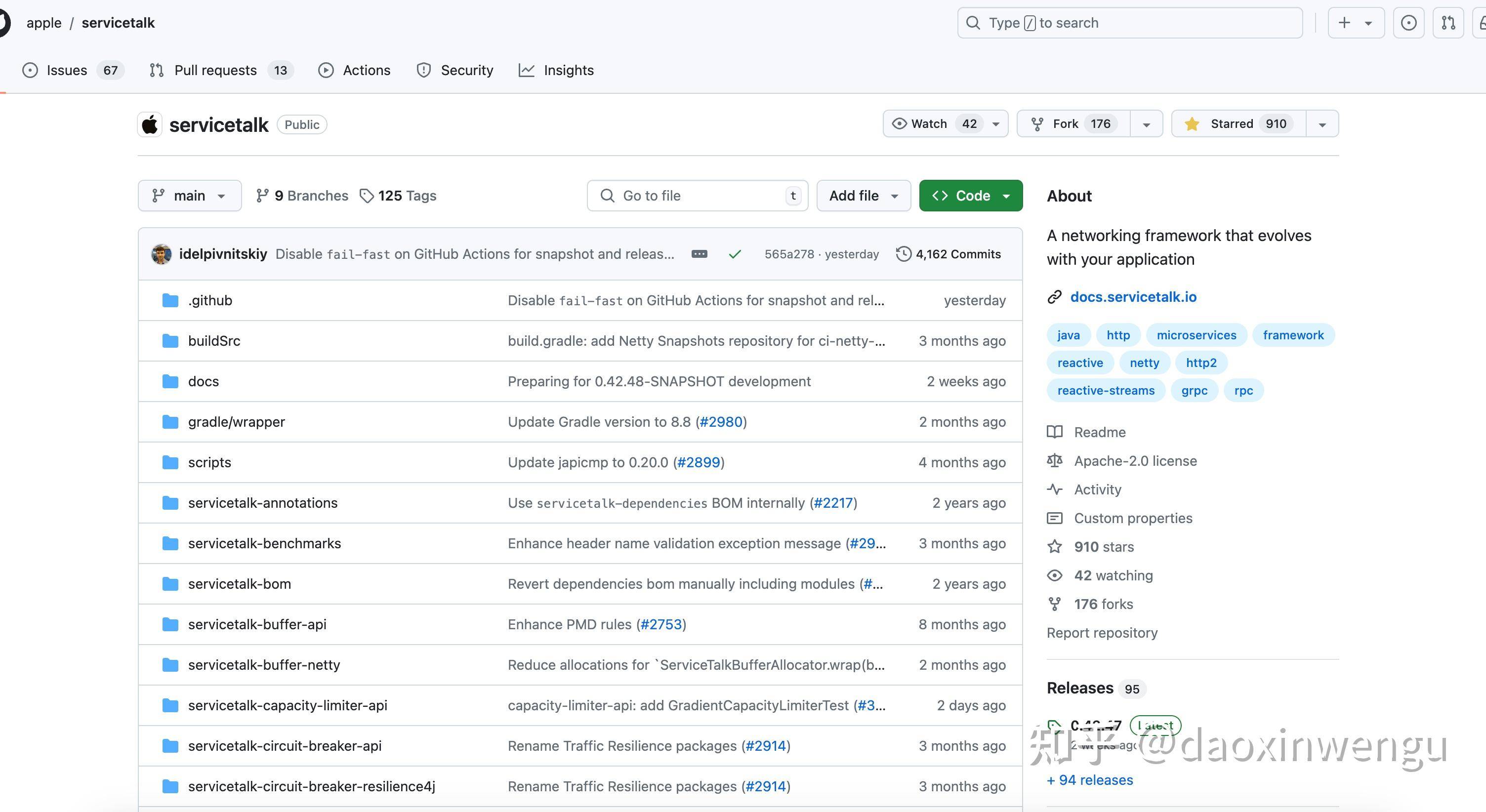Viewport: 1486px width, 812px height.
Task: Open servicetalk-circuit-breaker-resilience4j folder
Action: (x=312, y=787)
